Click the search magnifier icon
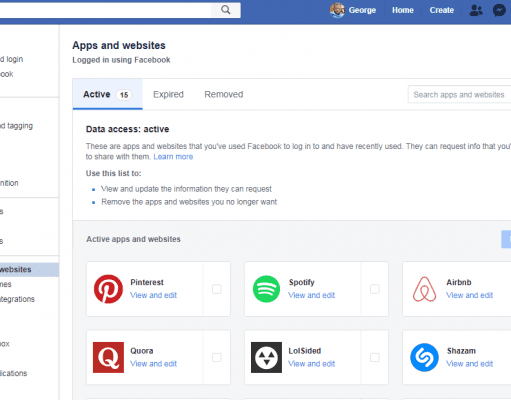Screen dimensions: 511x400 226,10
